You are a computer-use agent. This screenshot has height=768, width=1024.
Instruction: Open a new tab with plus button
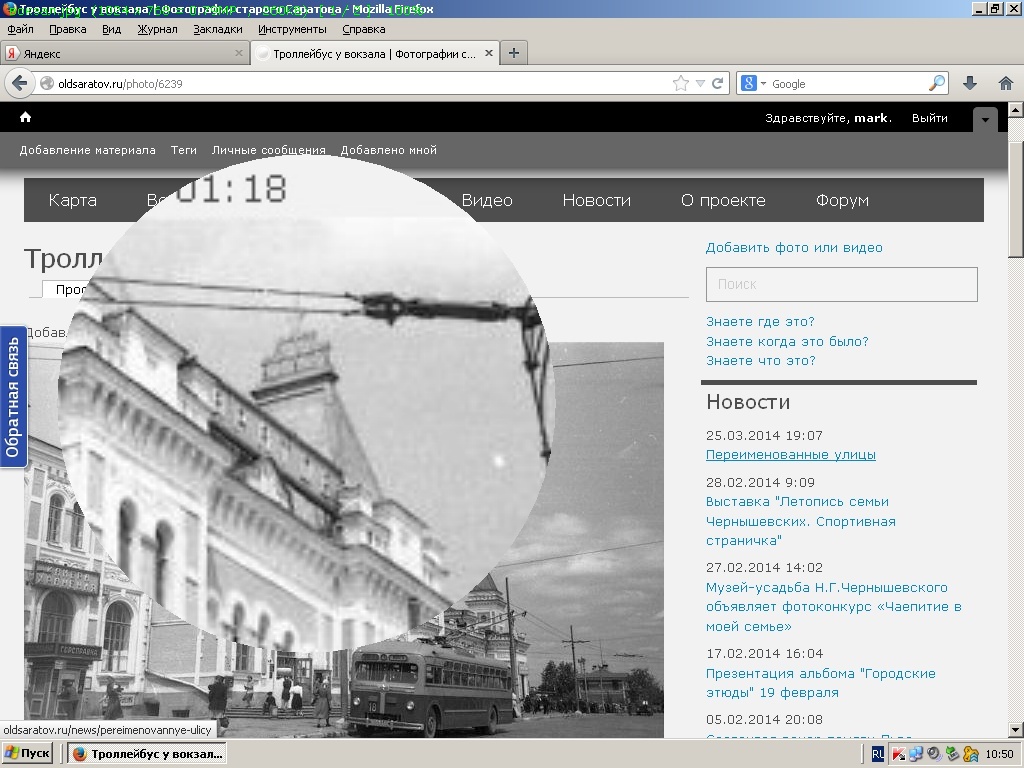(514, 53)
